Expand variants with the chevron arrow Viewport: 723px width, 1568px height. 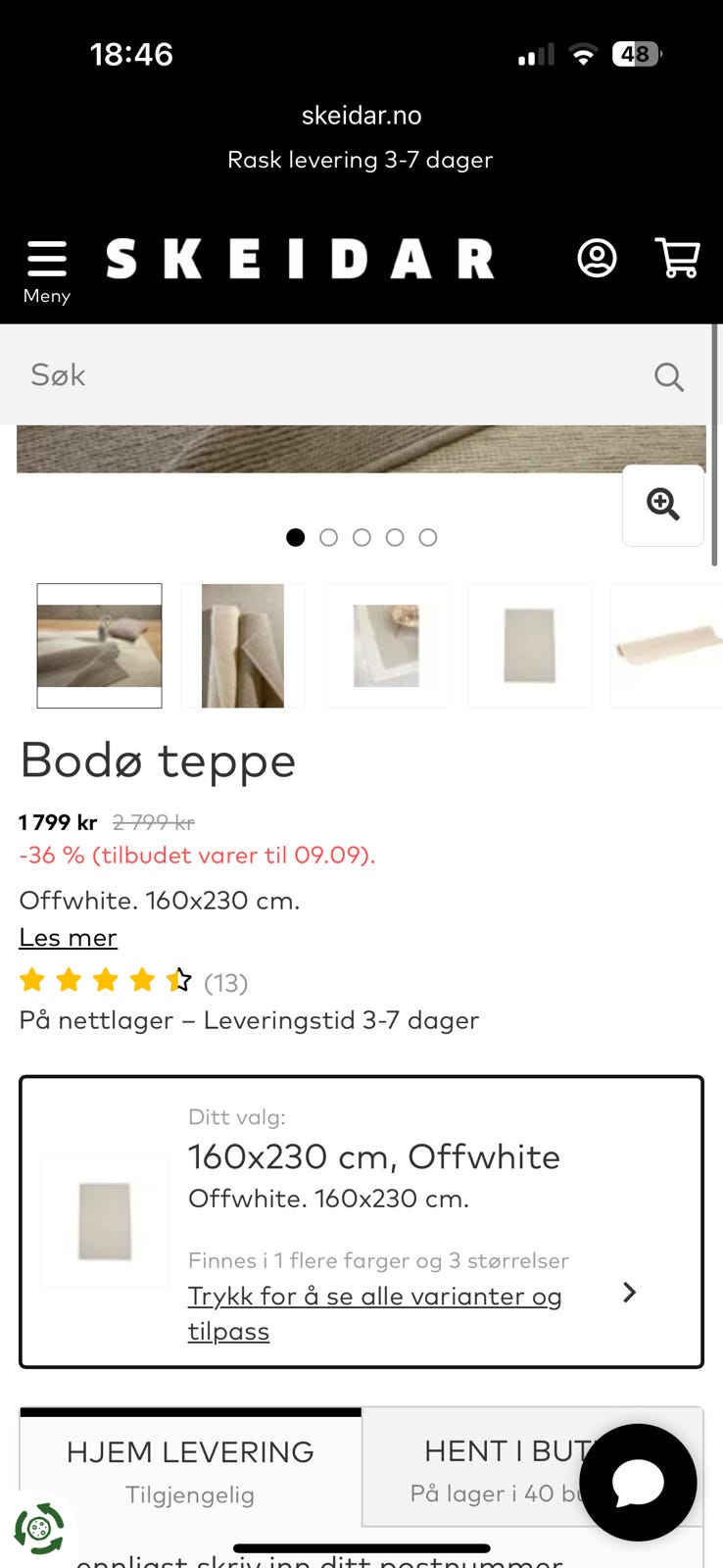tap(630, 1293)
